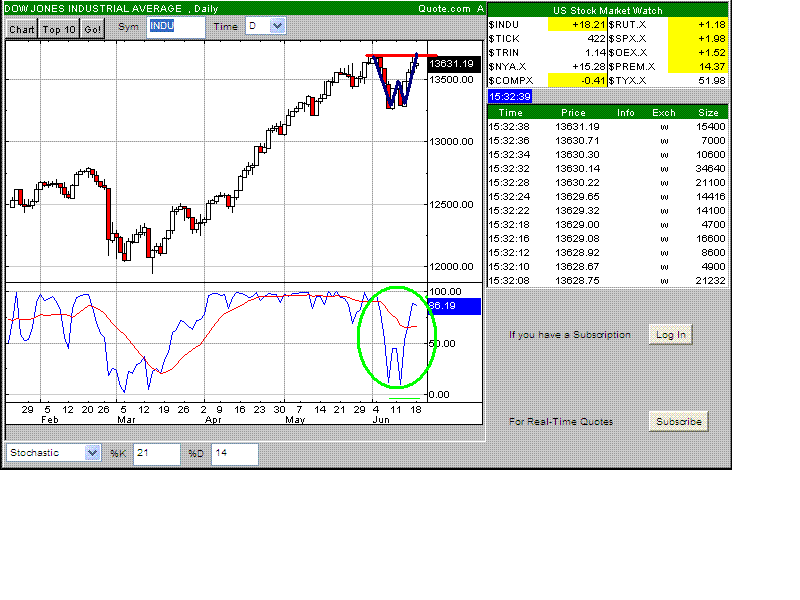The height and width of the screenshot is (600, 800).
Task: Select the 15:32:28 trade row
Action: click(607, 183)
